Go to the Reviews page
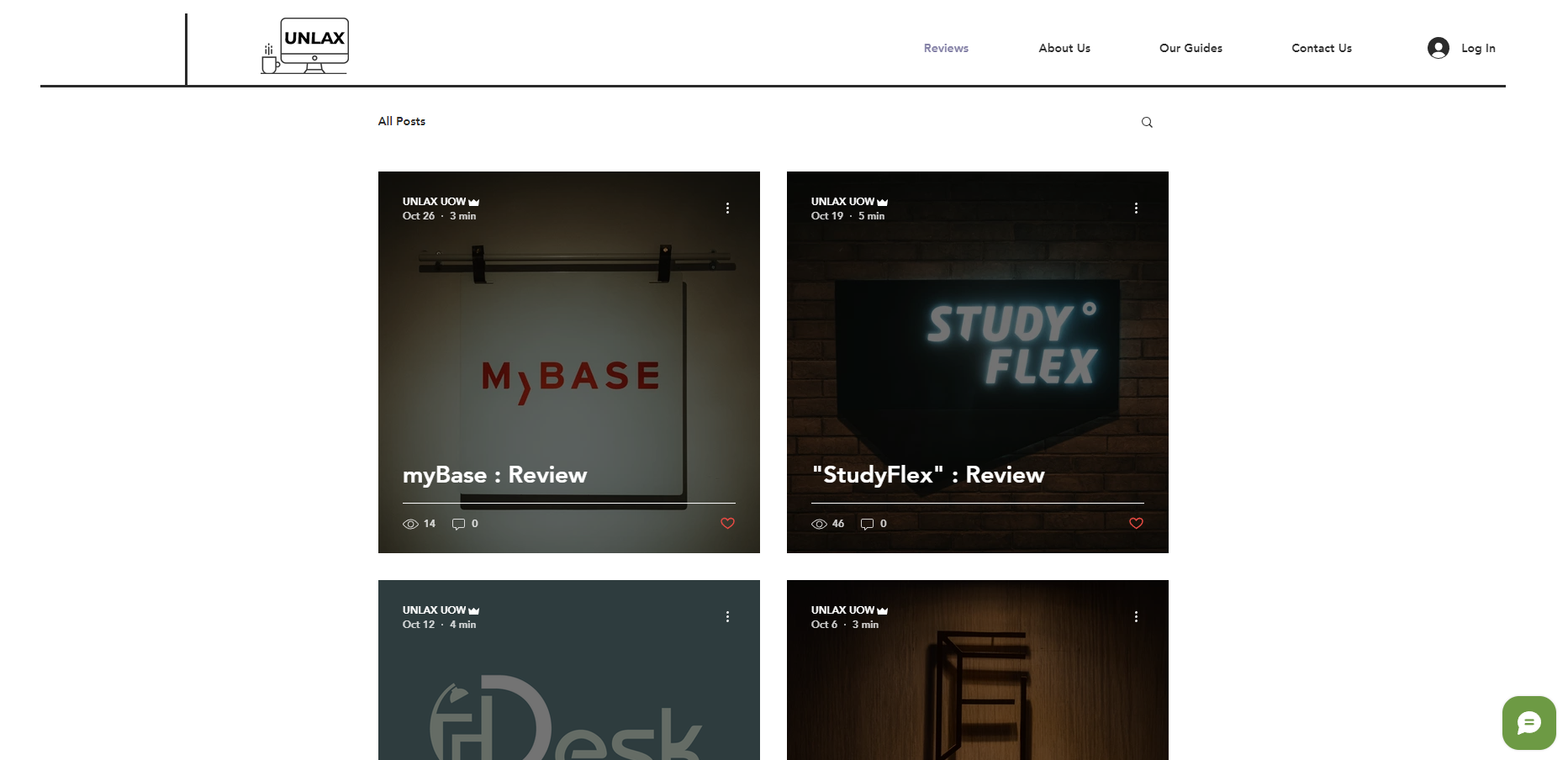Screen dimensions: 1568x760 click(x=946, y=48)
